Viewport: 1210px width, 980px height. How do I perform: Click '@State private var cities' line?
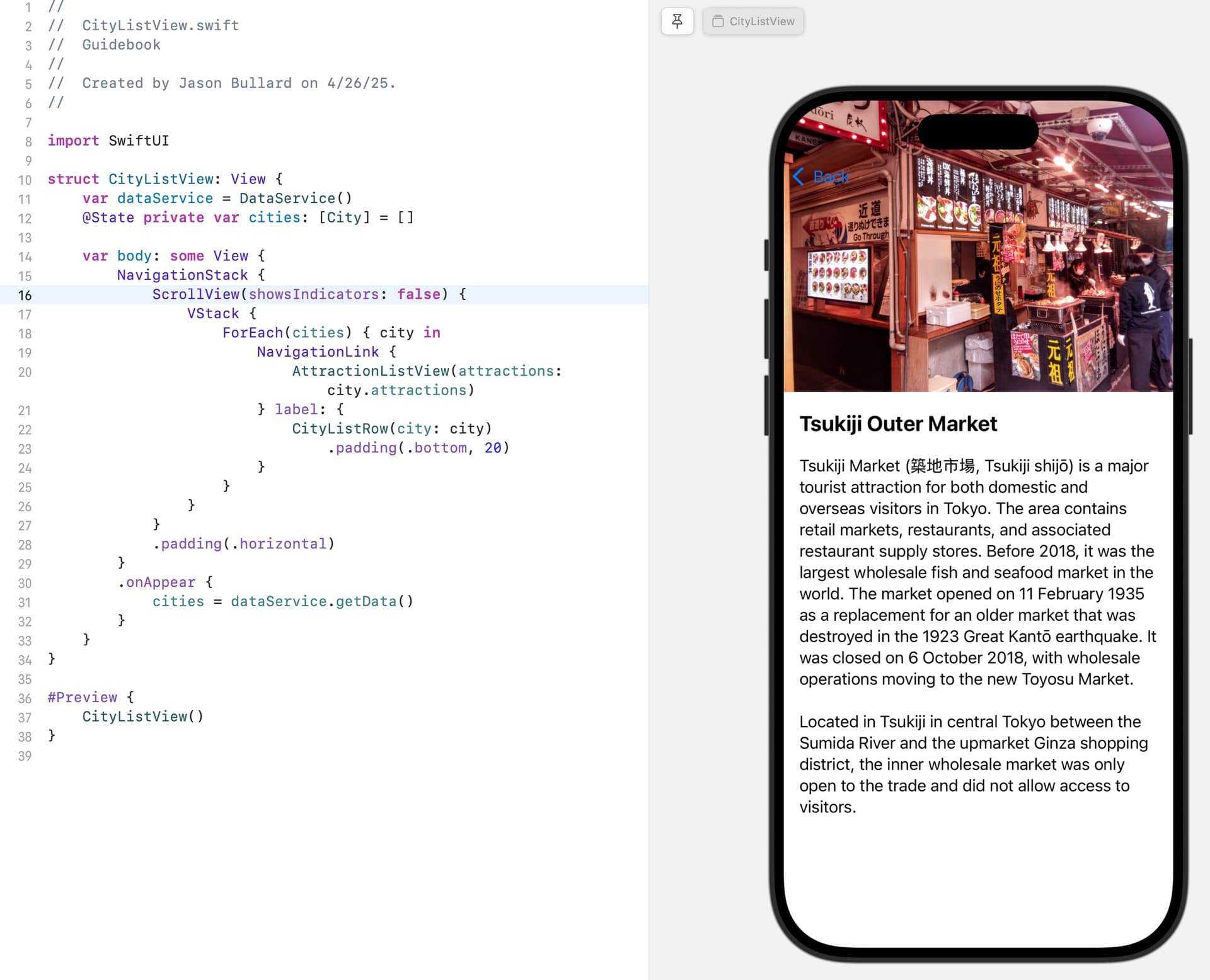tap(248, 217)
